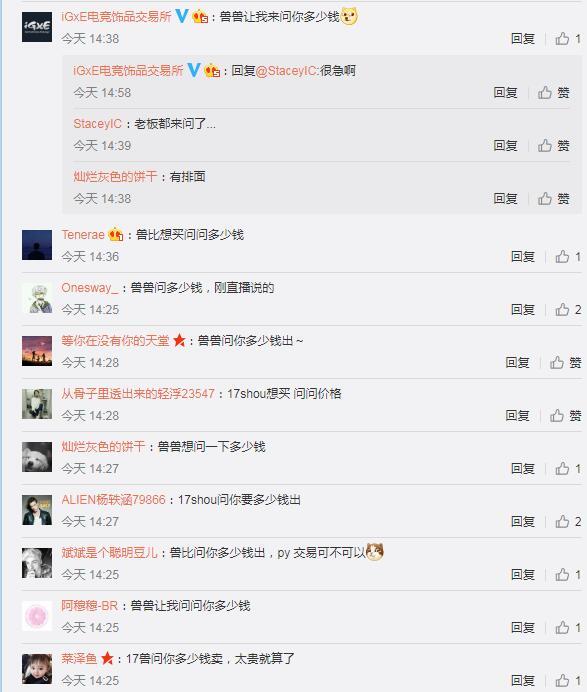This screenshot has height=692, width=587.
Task: Like 斌斌是个聪明豆儿's comment
Action: tap(568, 574)
